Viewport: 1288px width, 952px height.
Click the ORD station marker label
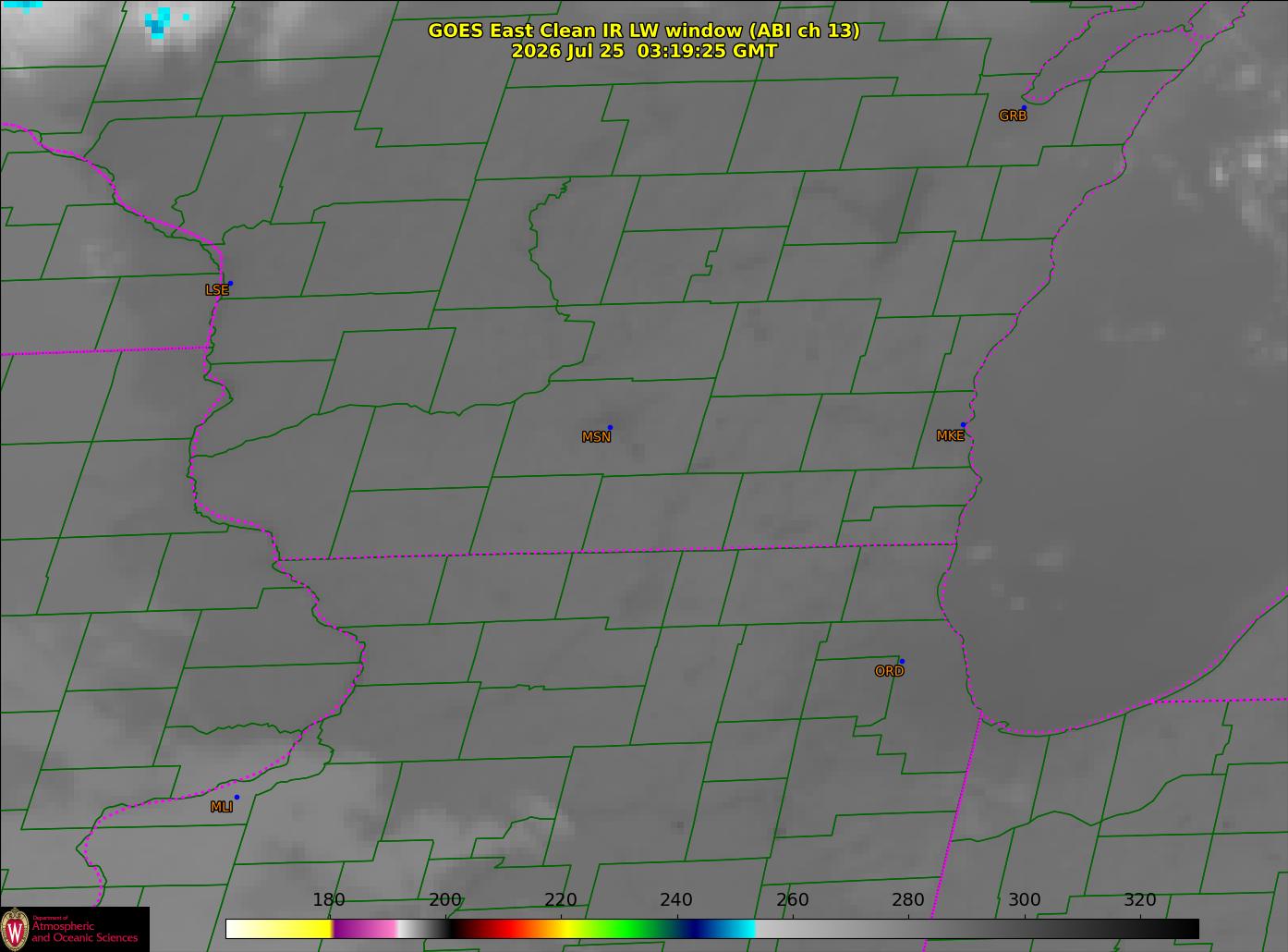pos(889,671)
